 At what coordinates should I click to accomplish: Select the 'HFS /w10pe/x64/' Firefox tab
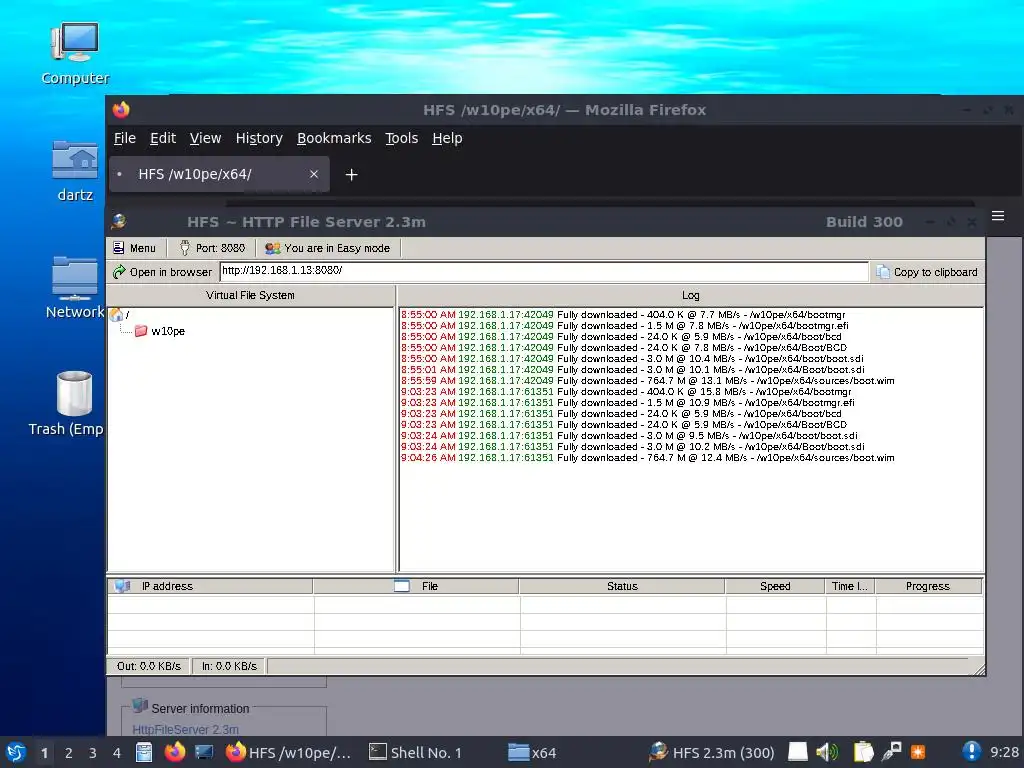[219, 174]
